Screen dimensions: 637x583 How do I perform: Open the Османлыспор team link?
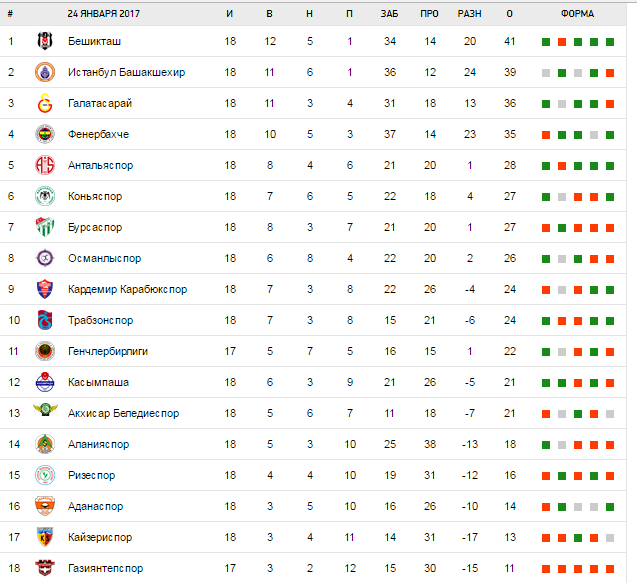(x=104, y=259)
